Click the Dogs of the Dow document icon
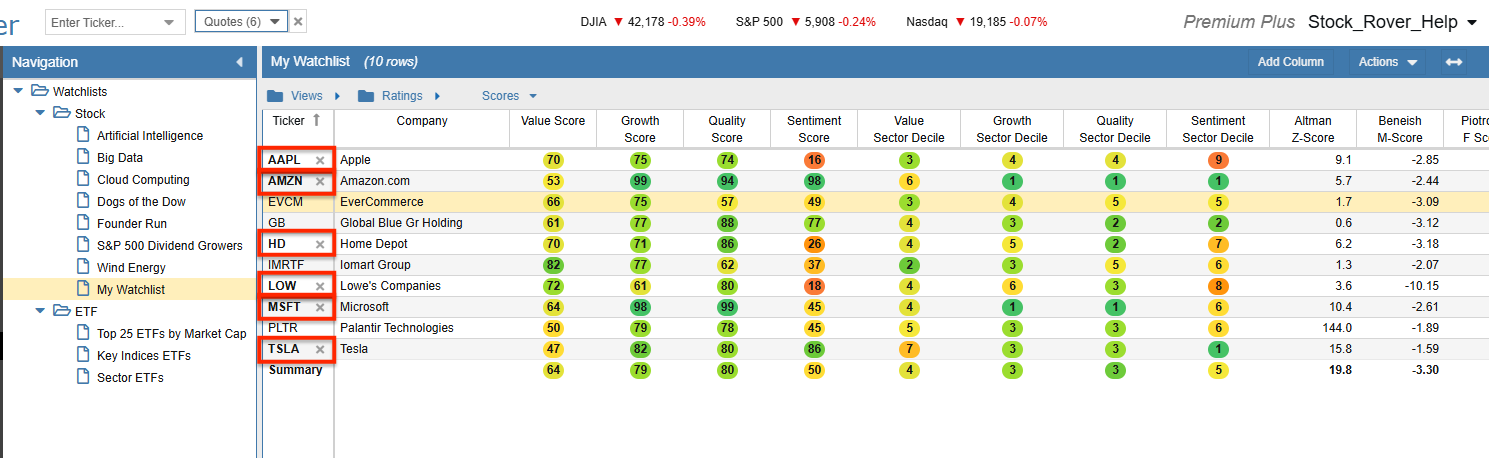 pos(84,201)
